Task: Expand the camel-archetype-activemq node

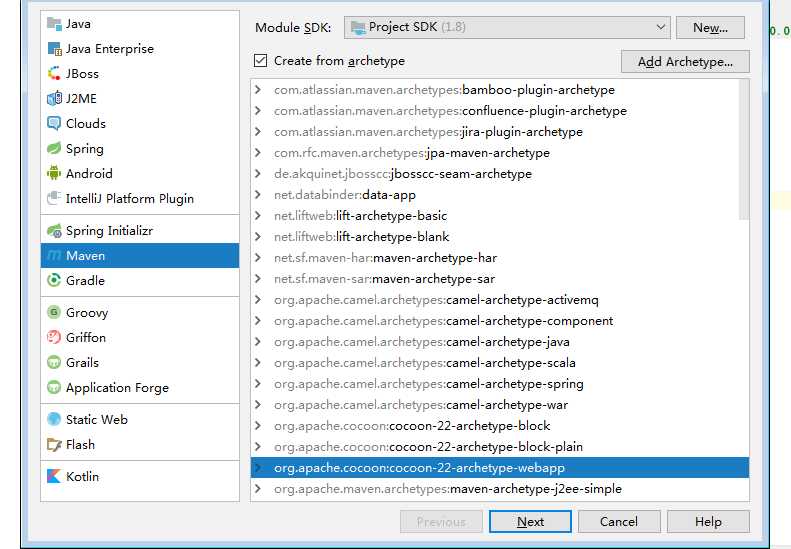Action: 258,300
